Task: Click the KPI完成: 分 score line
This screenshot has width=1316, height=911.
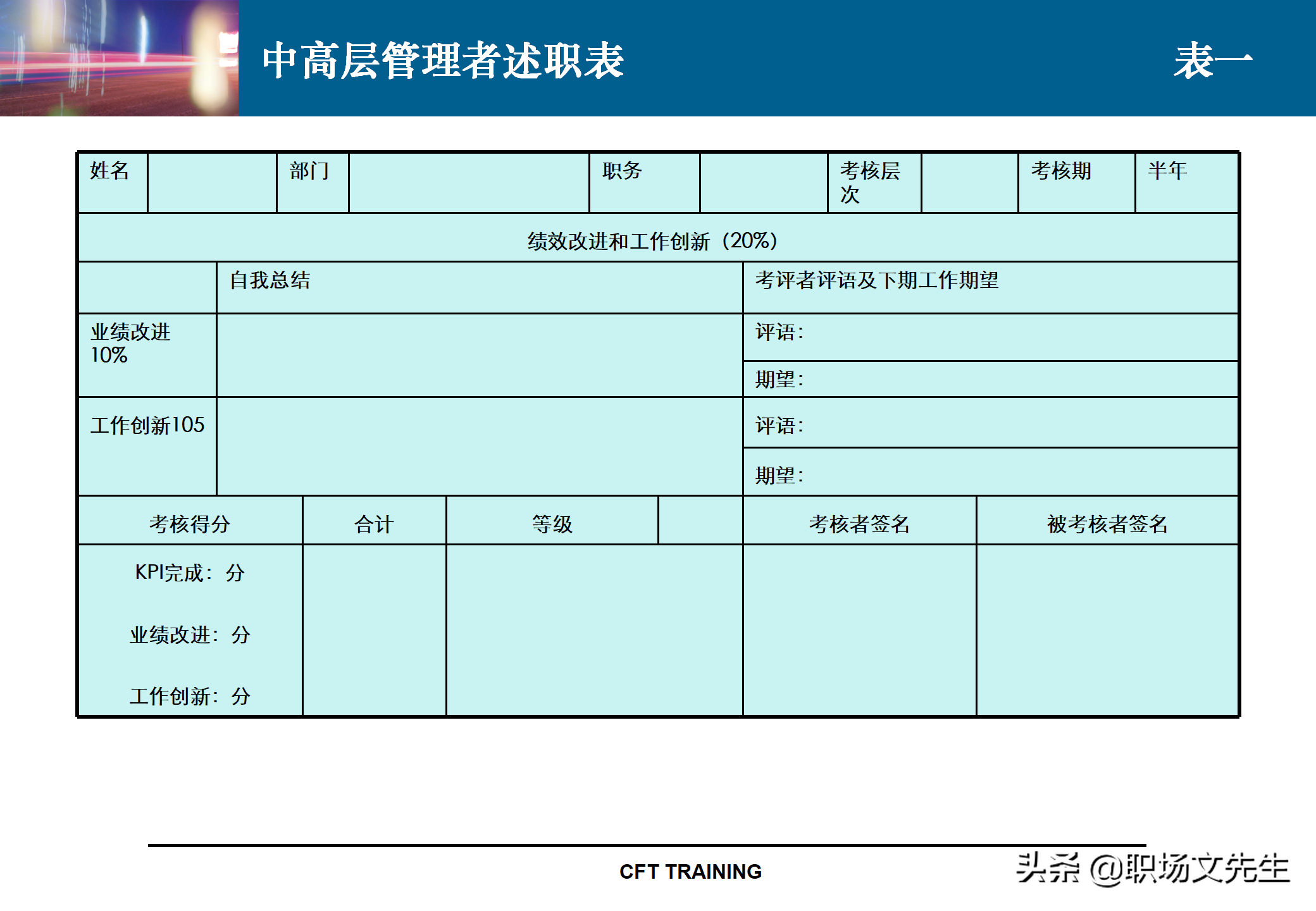Action: (x=189, y=573)
